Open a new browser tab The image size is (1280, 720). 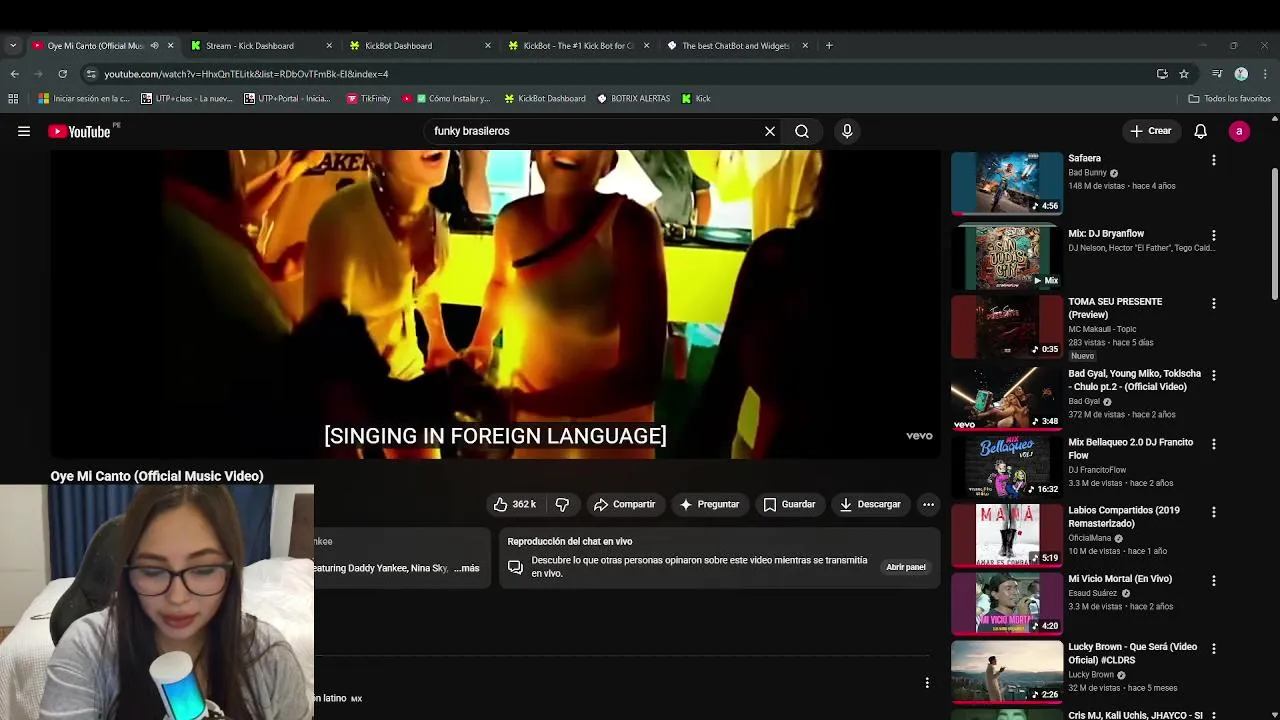[829, 45]
